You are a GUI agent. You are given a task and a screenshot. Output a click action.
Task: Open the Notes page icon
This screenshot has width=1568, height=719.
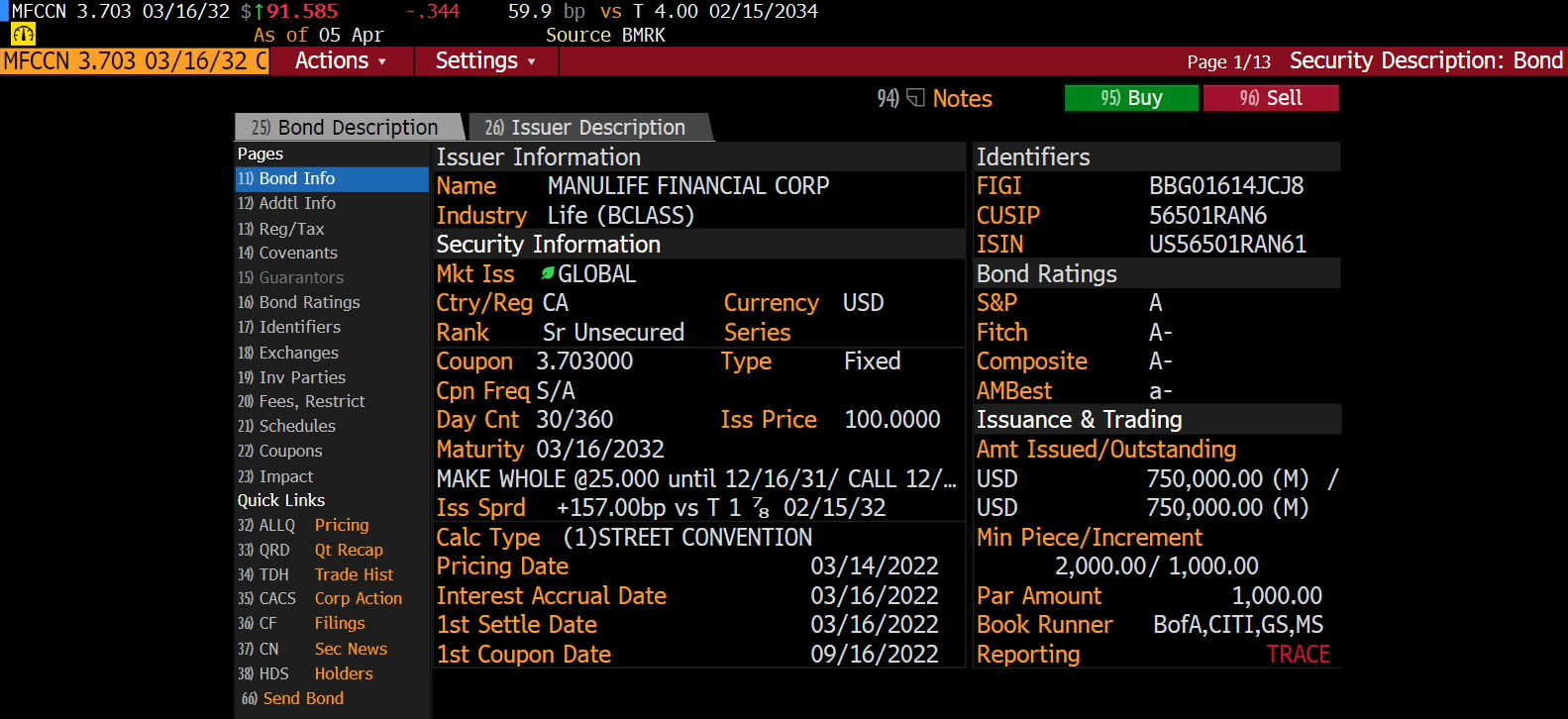915,98
